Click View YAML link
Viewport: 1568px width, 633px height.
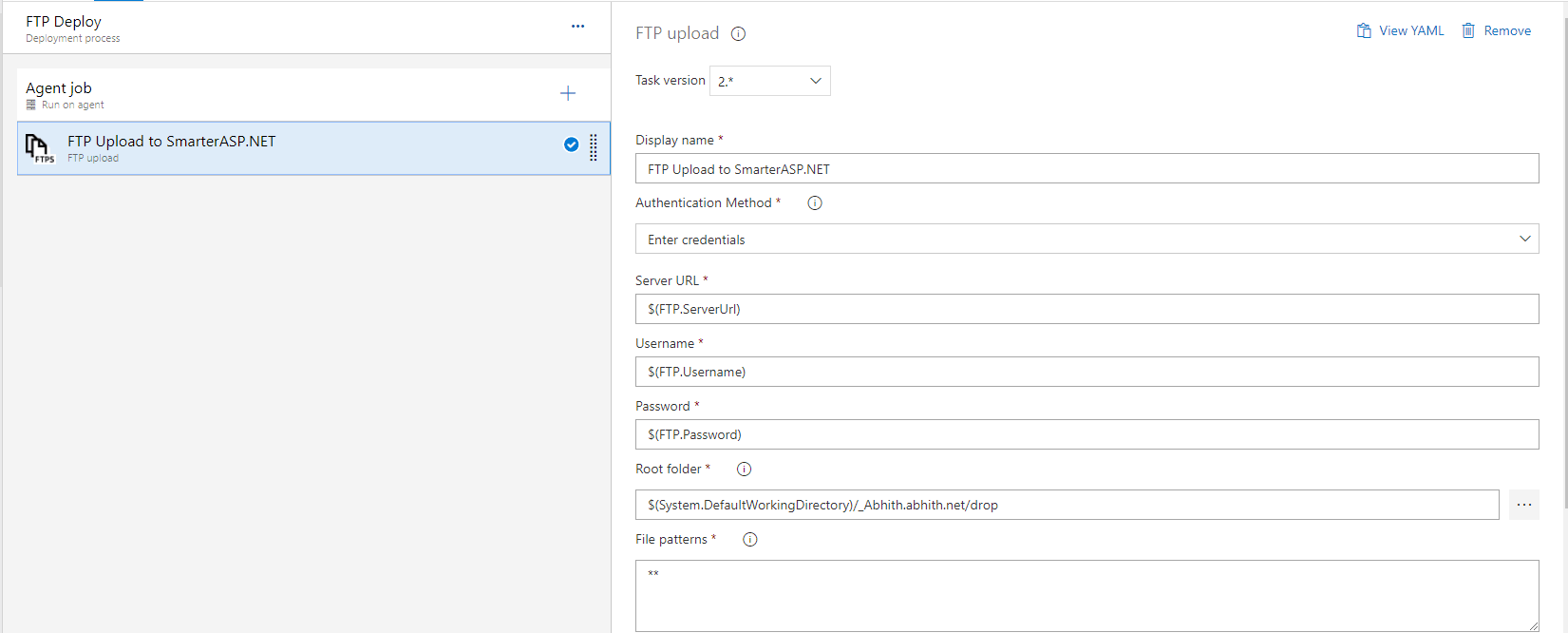tap(1400, 31)
